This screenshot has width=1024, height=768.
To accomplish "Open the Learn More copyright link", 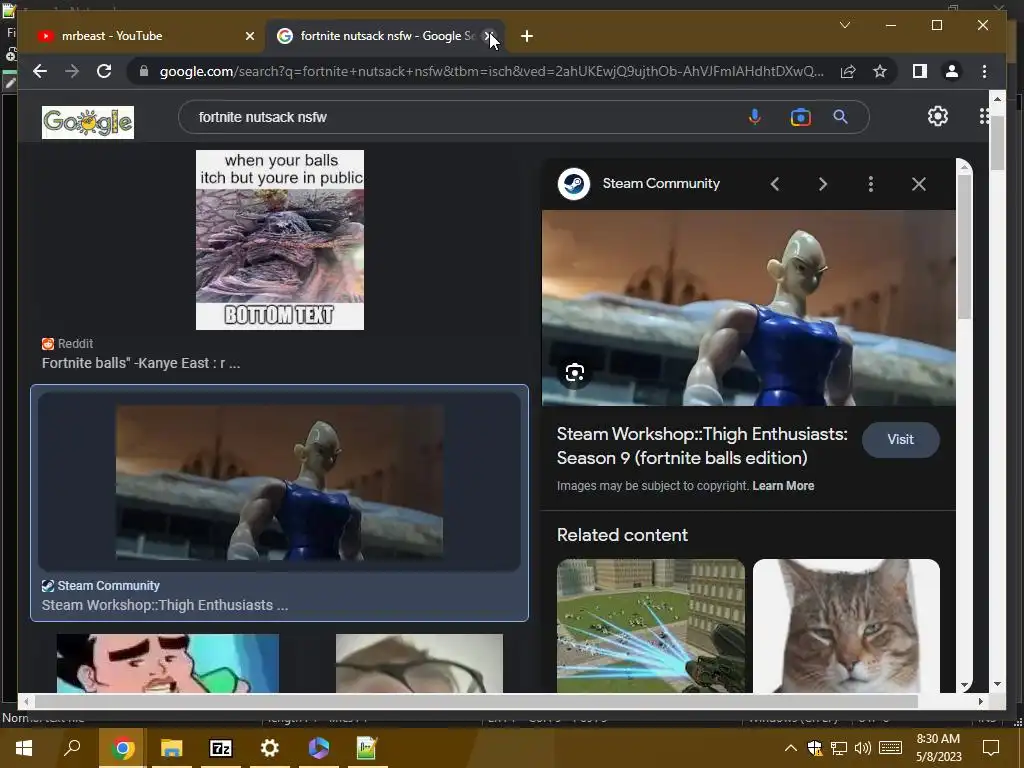I will coord(783,486).
